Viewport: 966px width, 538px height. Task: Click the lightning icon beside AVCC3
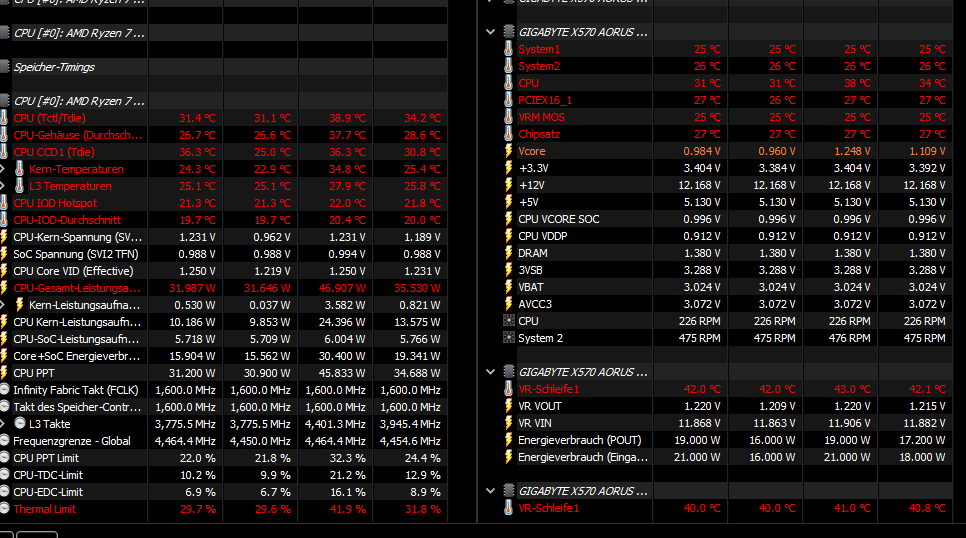[x=508, y=304]
